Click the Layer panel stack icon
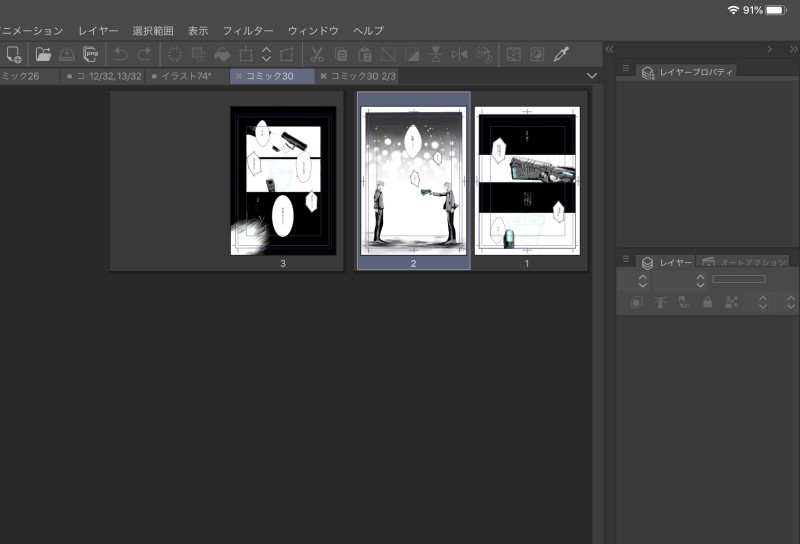Image resolution: width=800 pixels, height=544 pixels. coord(647,263)
